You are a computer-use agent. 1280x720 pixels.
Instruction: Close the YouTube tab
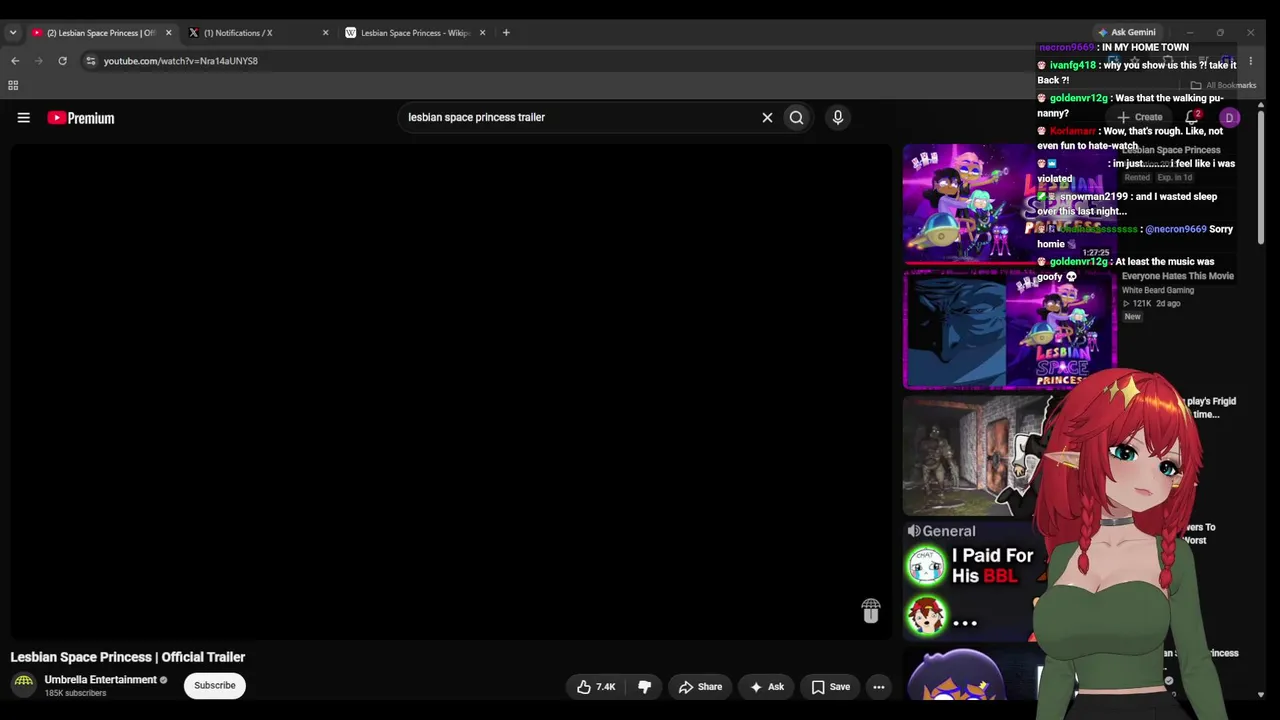(168, 33)
